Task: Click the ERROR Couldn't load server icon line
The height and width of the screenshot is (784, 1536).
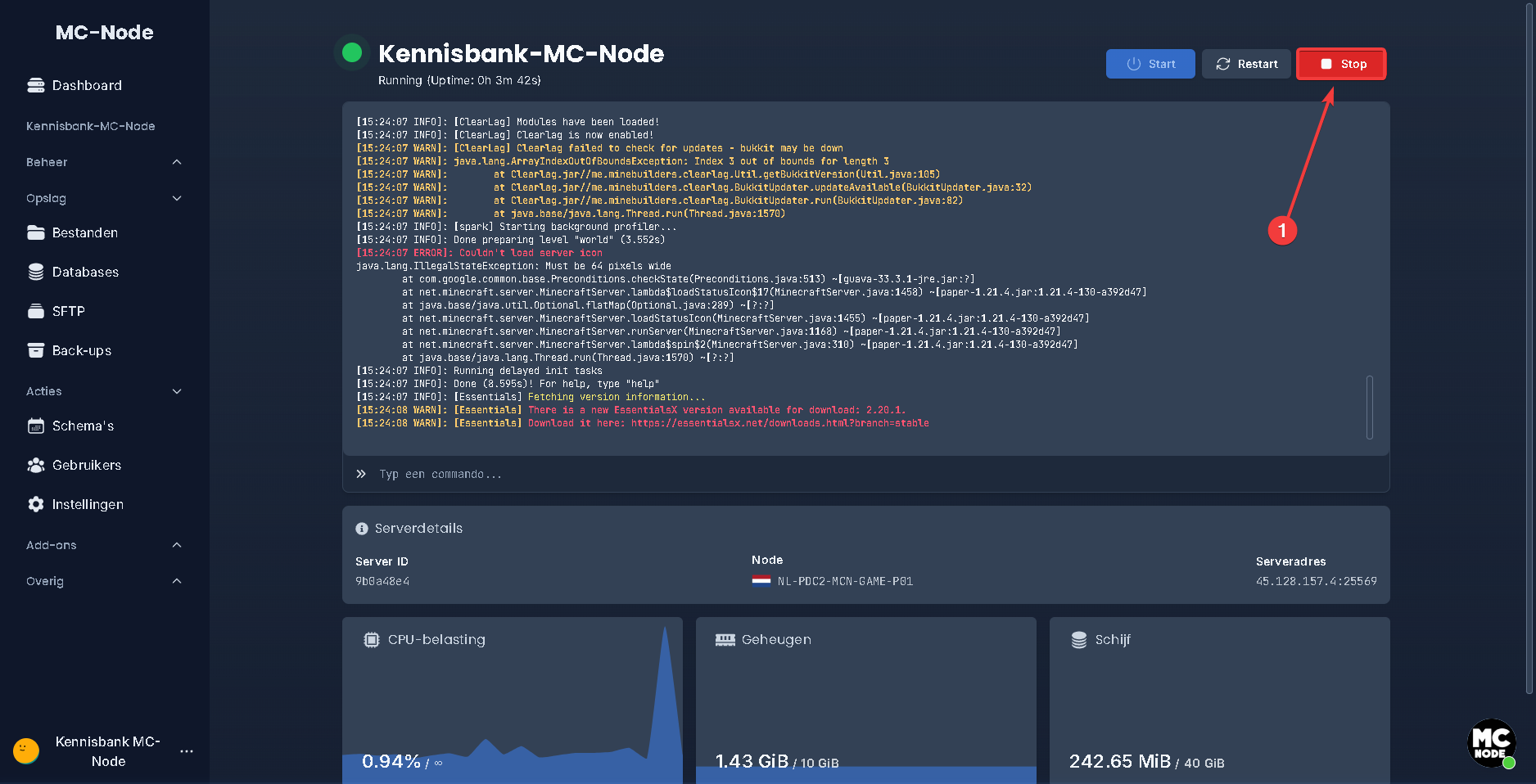Action: 479,253
